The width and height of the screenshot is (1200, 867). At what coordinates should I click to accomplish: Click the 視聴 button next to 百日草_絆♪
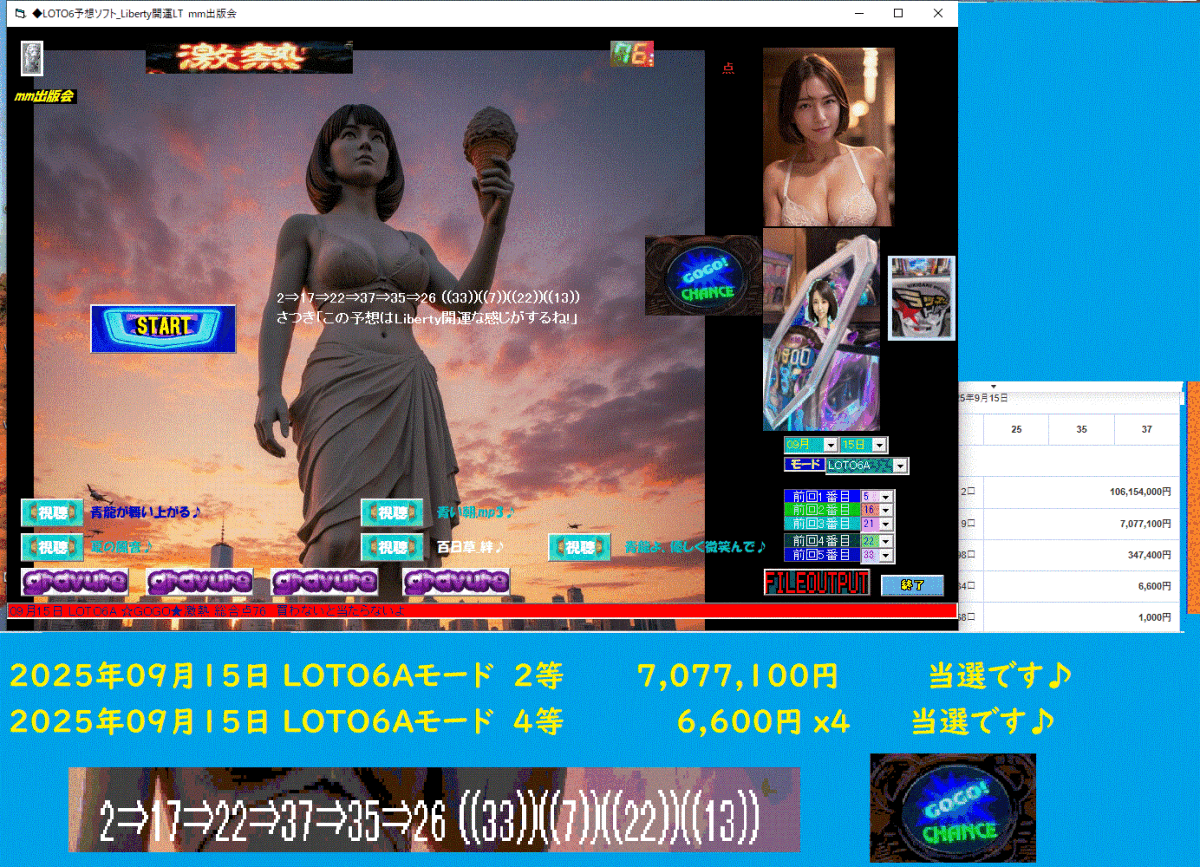(x=392, y=547)
